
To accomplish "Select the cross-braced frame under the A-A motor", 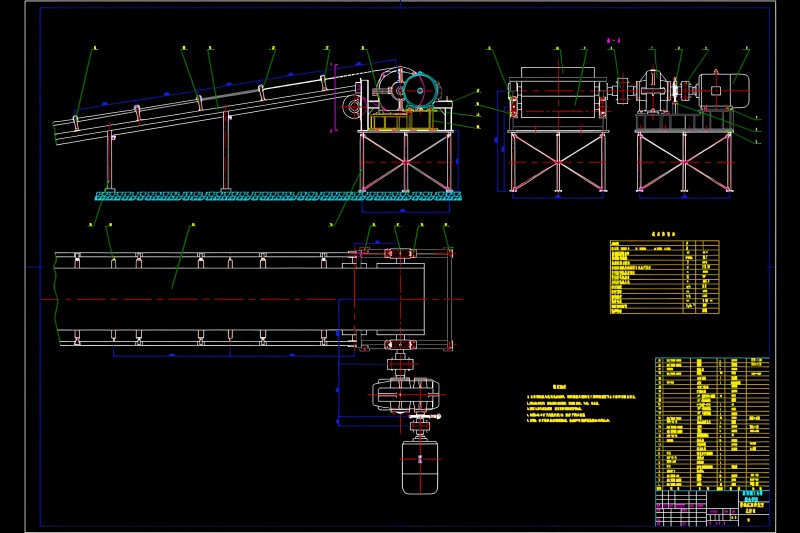I will pos(683,160).
